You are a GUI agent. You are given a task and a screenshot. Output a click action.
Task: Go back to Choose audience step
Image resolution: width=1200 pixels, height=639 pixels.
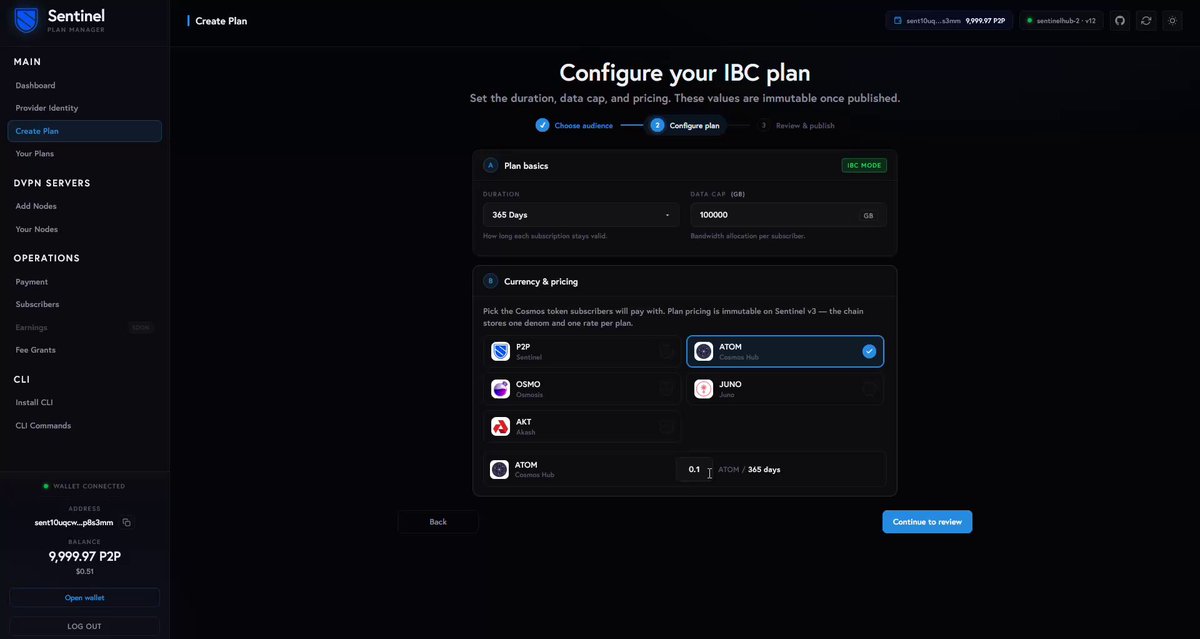pyautogui.click(x=583, y=126)
